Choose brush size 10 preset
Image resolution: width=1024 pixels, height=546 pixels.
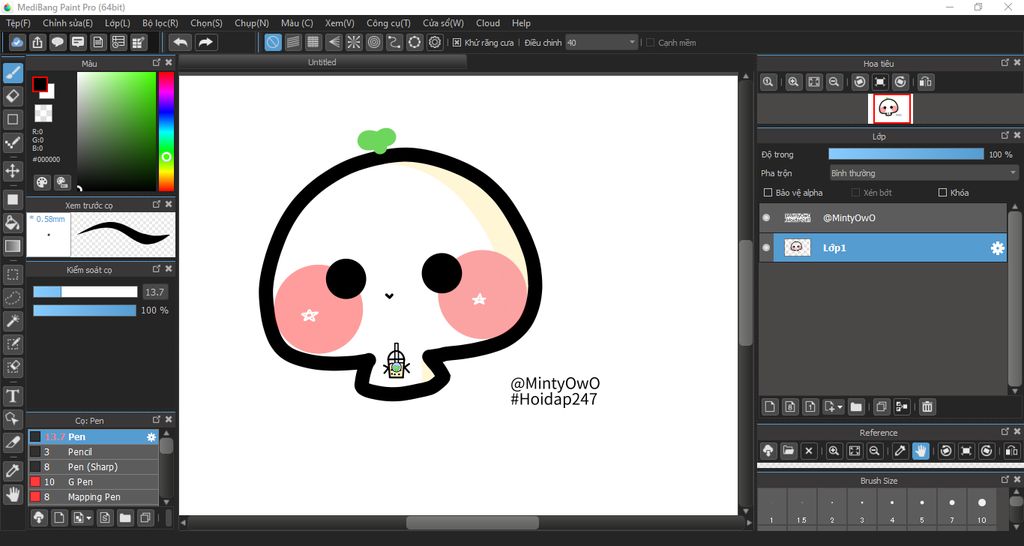click(982, 509)
